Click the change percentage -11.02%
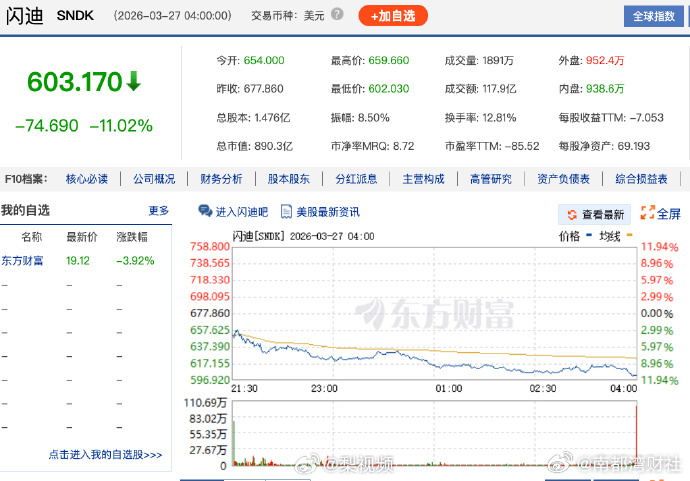Viewport: 690px width, 481px height. tap(121, 126)
